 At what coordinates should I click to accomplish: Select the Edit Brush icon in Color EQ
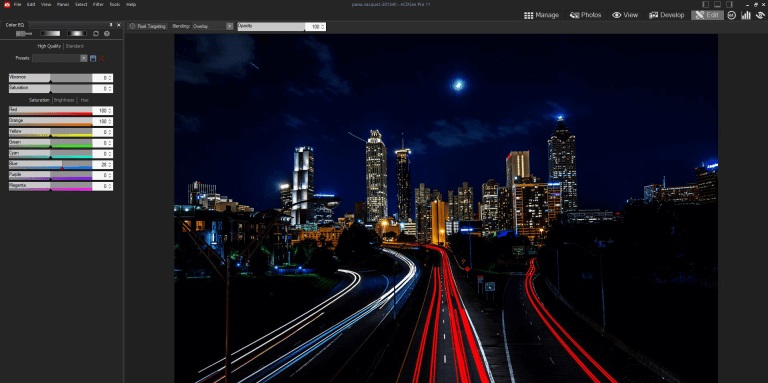tap(24, 34)
